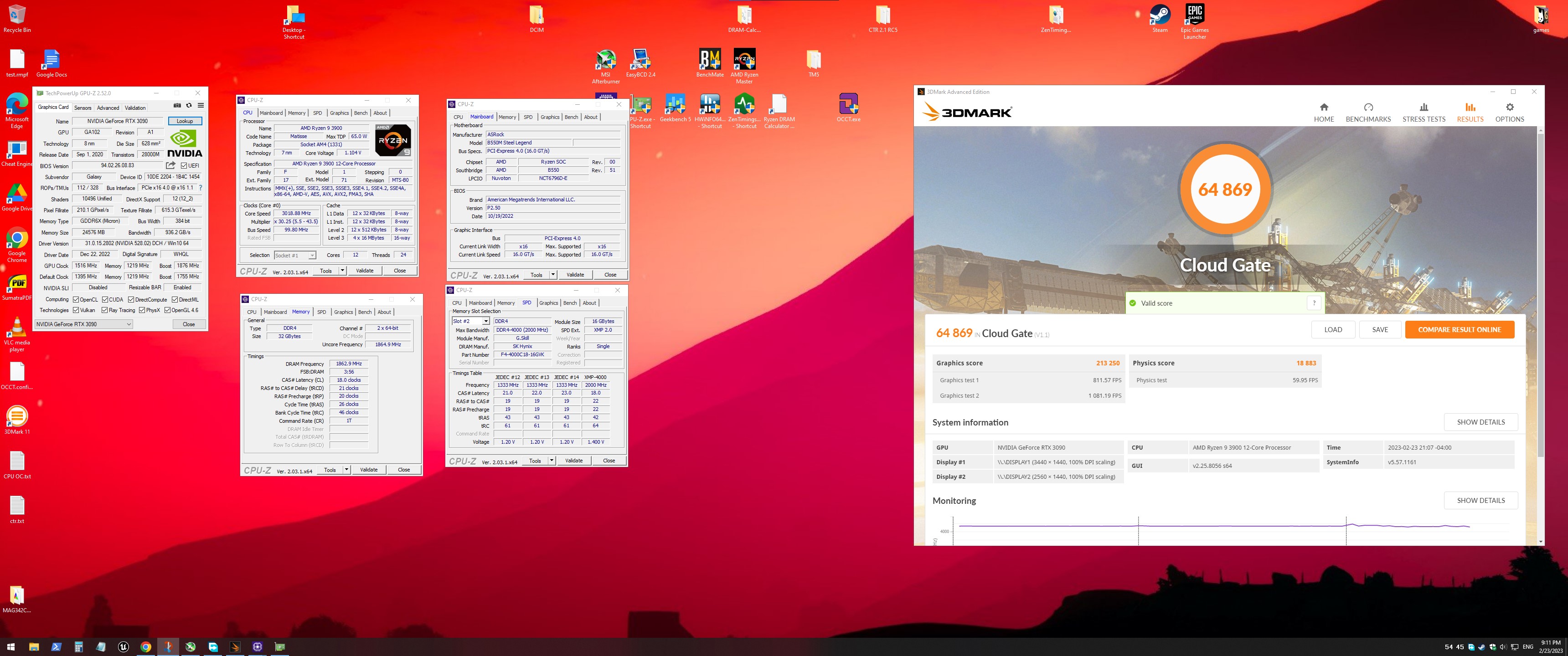Open the BenchMate desktop icon
1568x656 pixels.
(710, 64)
